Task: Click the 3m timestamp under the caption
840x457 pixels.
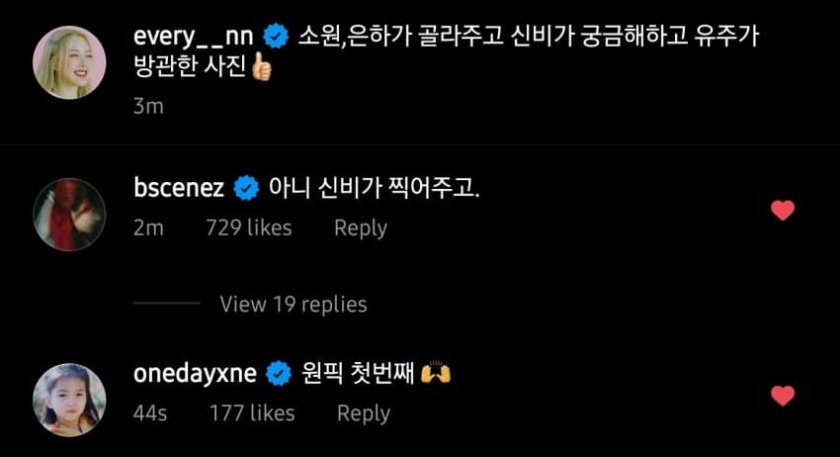Action: tap(147, 107)
